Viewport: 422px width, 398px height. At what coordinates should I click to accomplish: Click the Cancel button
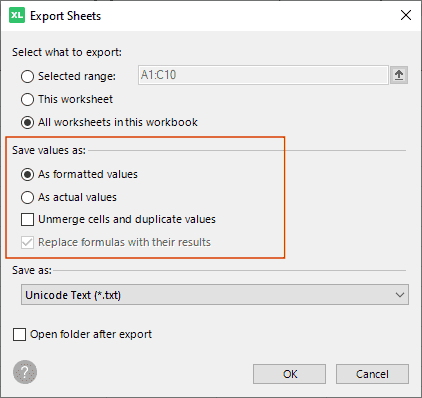tap(372, 374)
